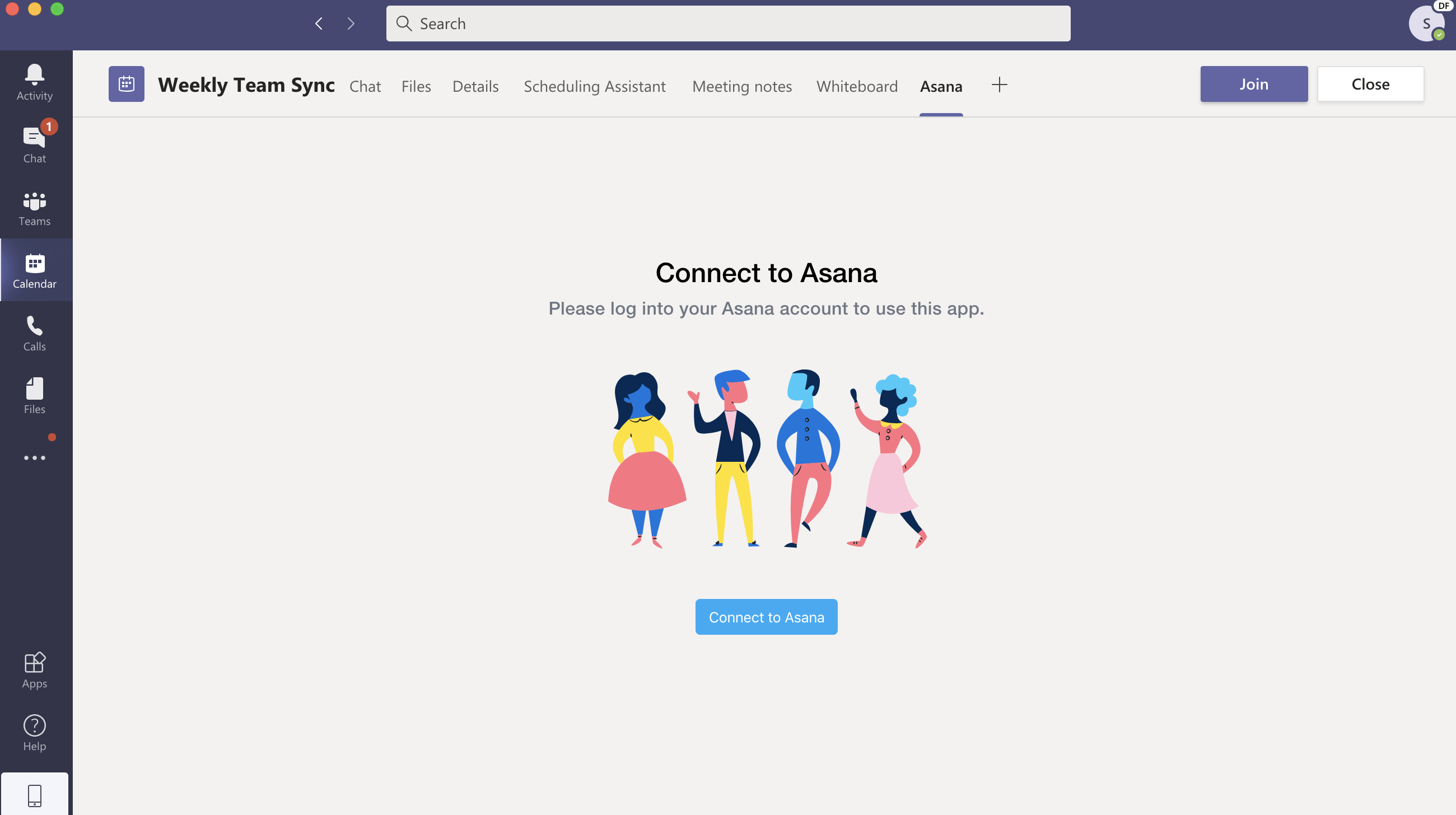Click the Connect to Asana button

coord(766,617)
